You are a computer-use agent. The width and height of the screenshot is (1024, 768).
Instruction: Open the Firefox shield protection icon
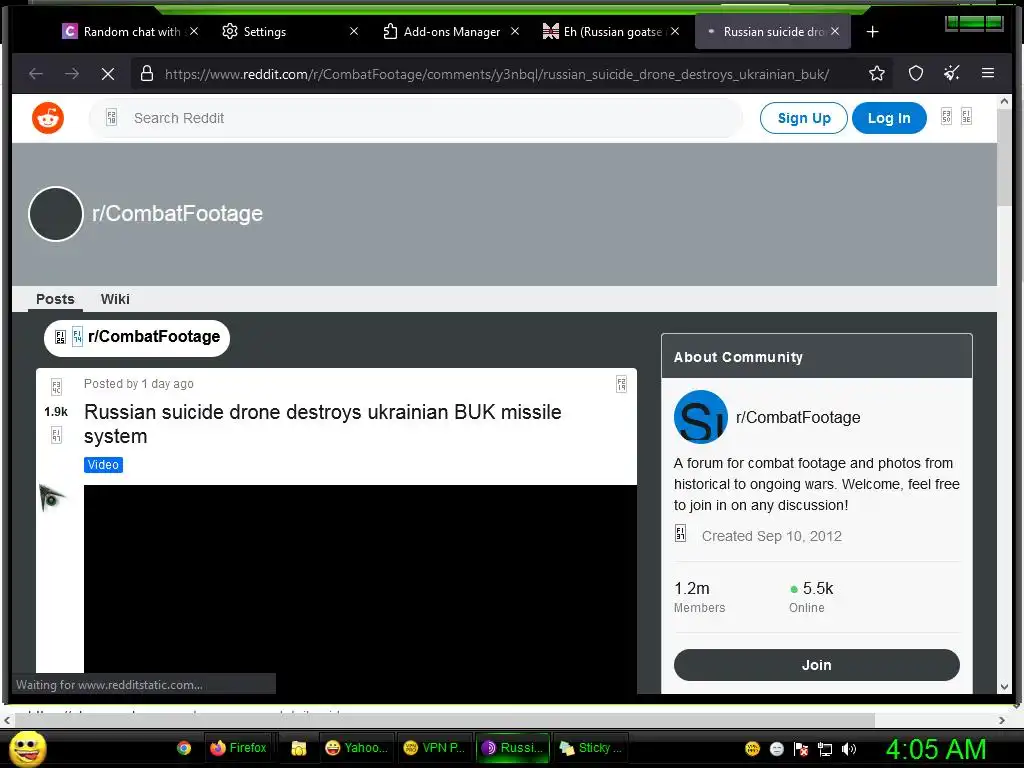coord(916,74)
